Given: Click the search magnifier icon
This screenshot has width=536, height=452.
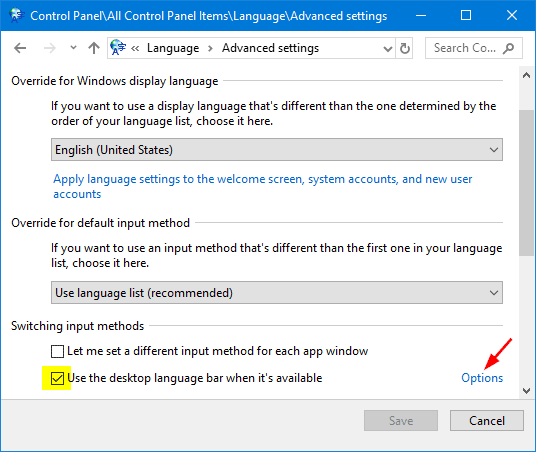Looking at the screenshot, I should 508,48.
